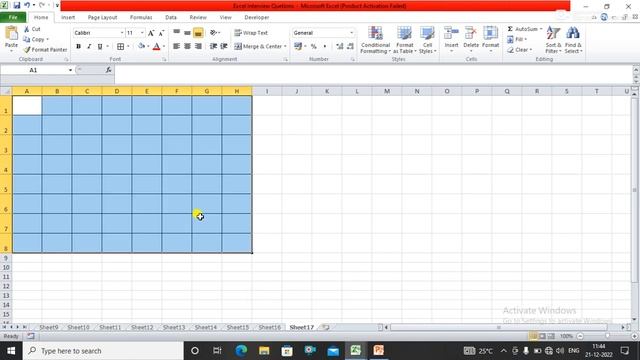Open the File tab
640x360 pixels.
[x=13, y=17]
